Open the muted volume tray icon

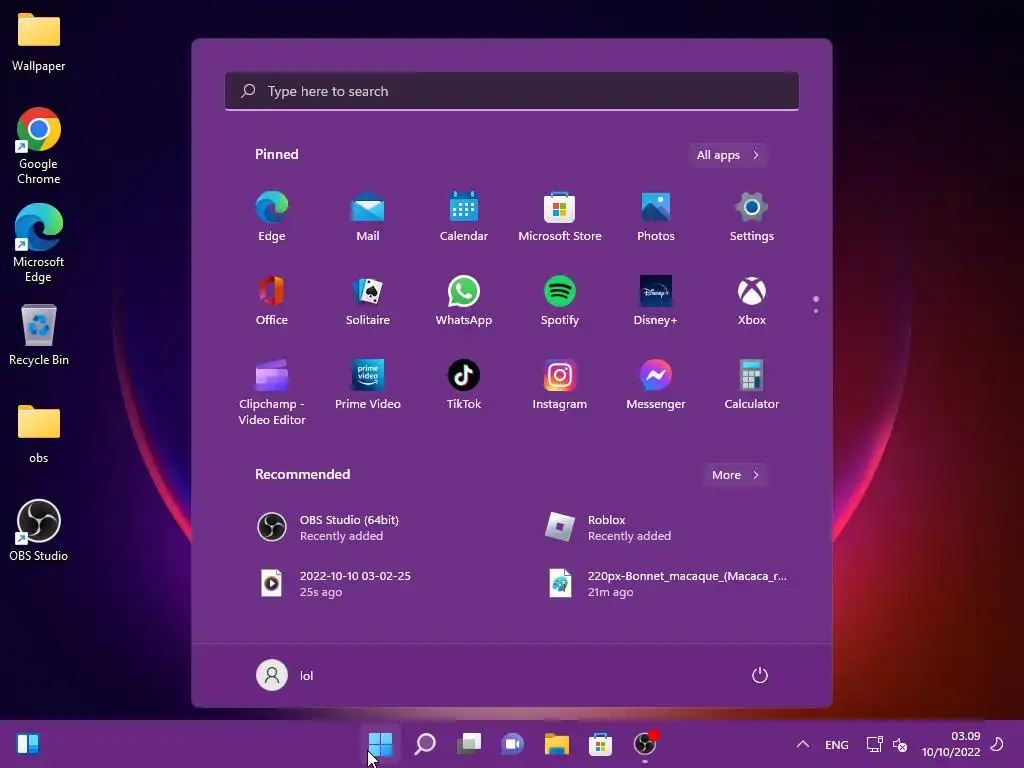pos(900,744)
